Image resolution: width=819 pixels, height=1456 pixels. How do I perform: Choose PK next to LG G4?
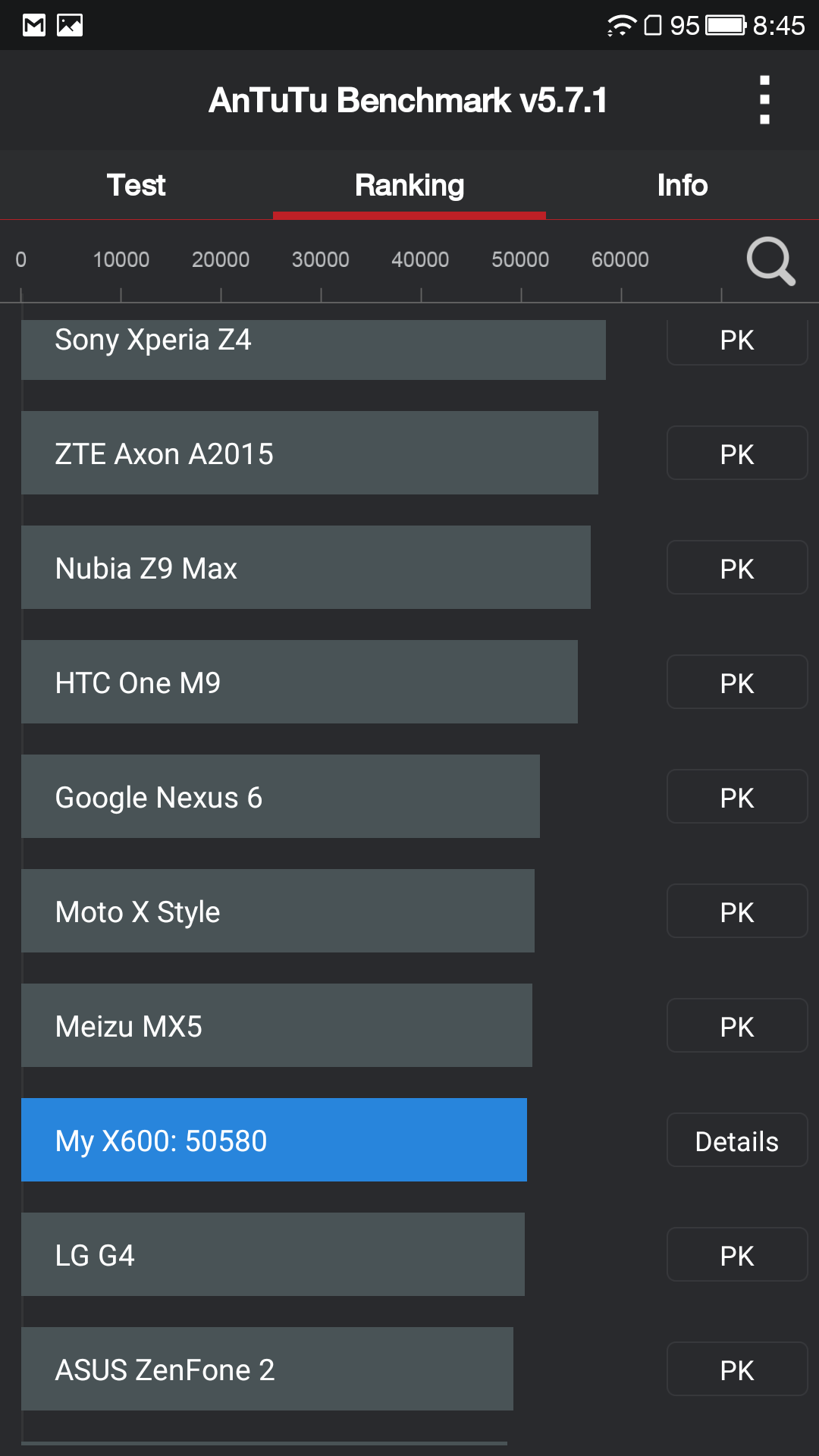737,1255
